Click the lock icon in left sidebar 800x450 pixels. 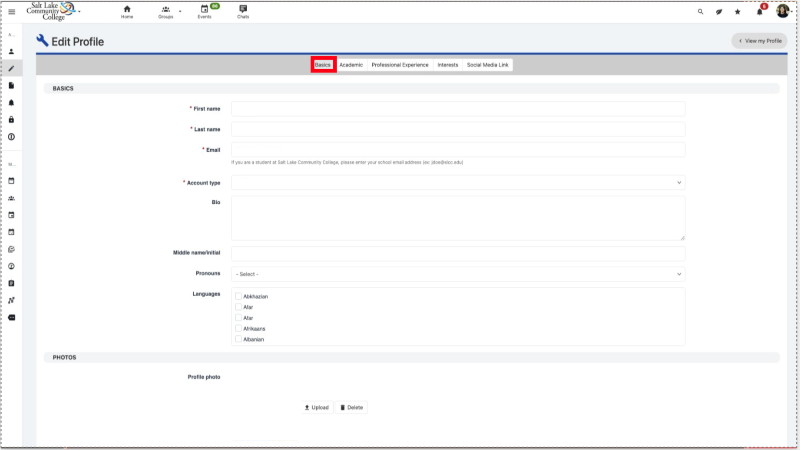(x=12, y=119)
